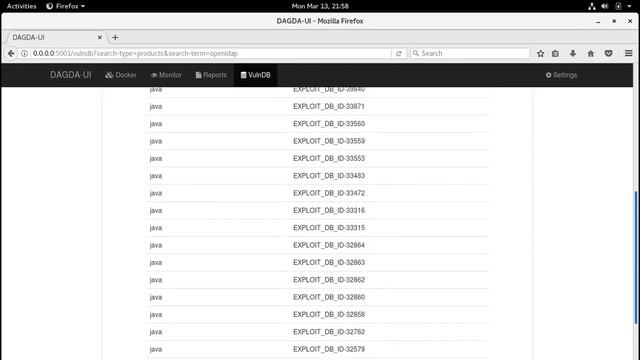The width and height of the screenshot is (640, 360).
Task: Open downloads with the down arrow icon
Action: pyautogui.click(x=573, y=53)
